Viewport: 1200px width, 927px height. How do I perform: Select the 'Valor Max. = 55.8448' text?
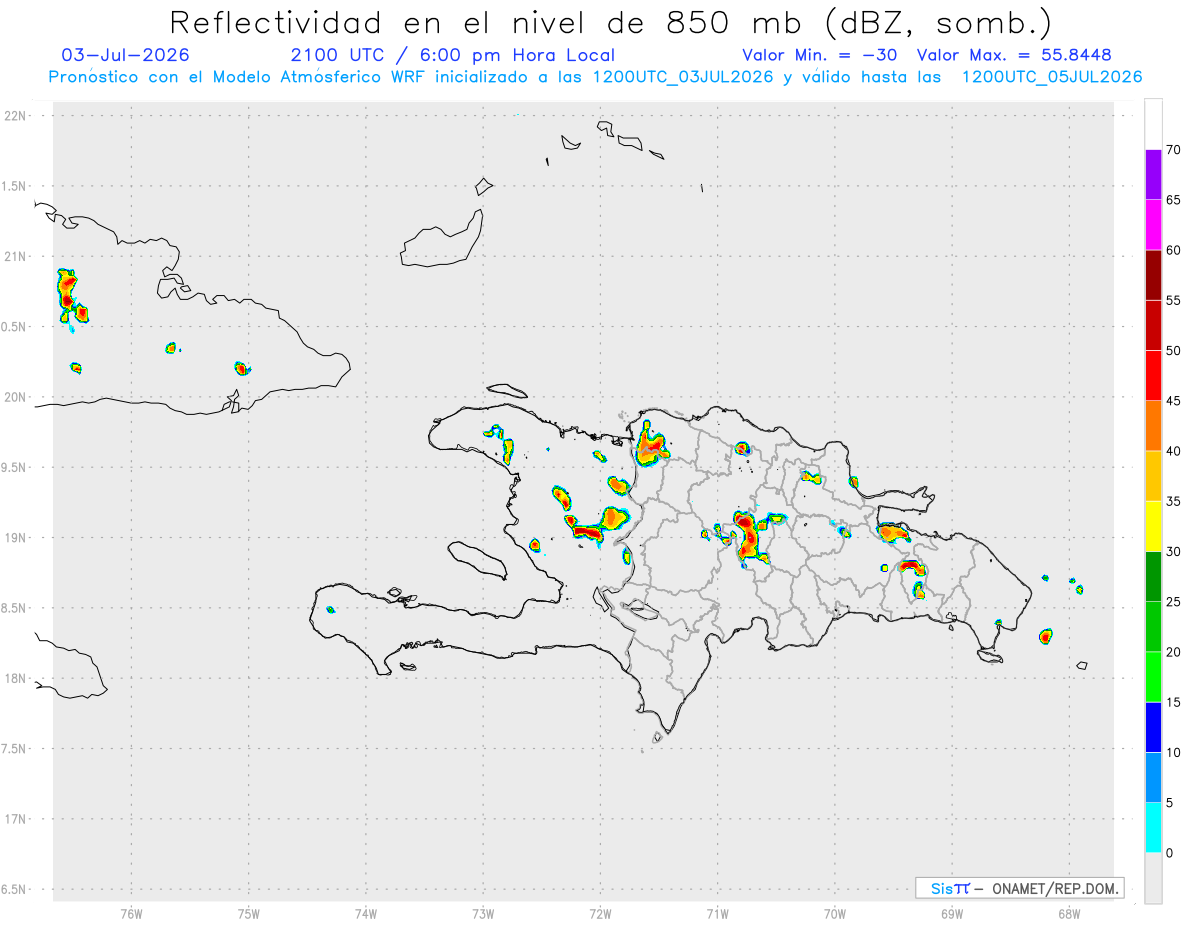[x=1014, y=55]
